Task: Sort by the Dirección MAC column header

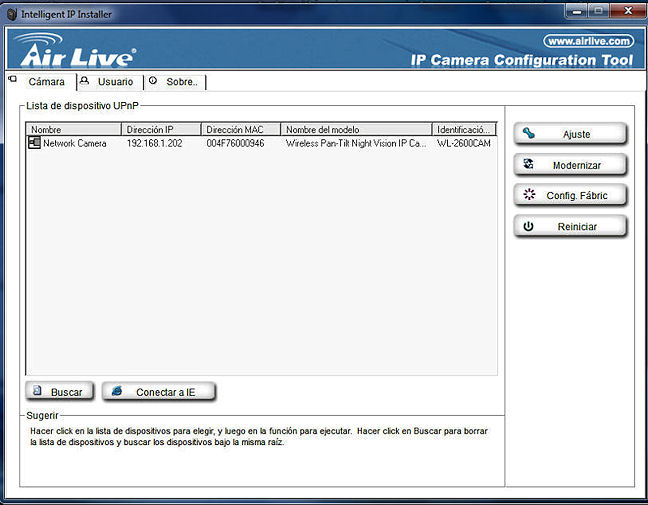Action: click(241, 129)
